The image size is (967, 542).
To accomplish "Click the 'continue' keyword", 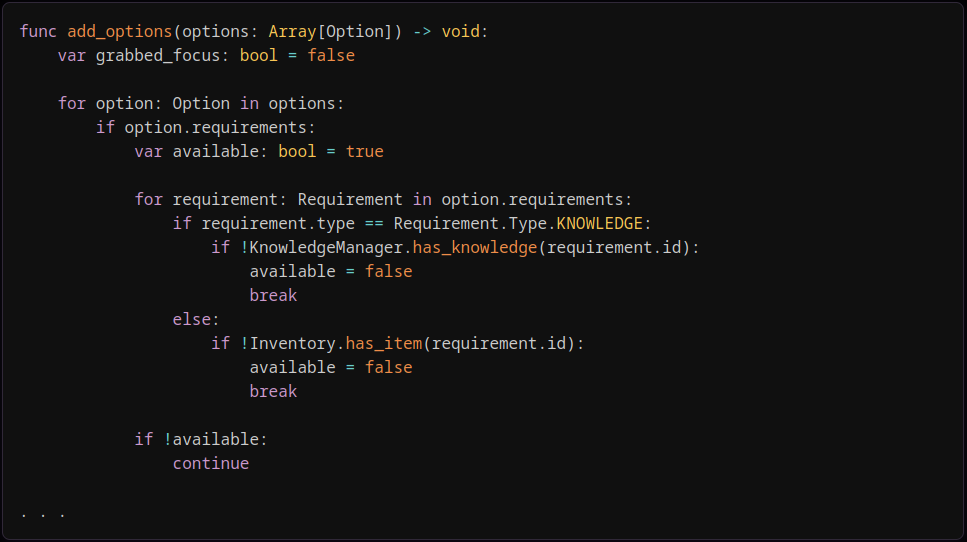I will pyautogui.click(x=211, y=463).
